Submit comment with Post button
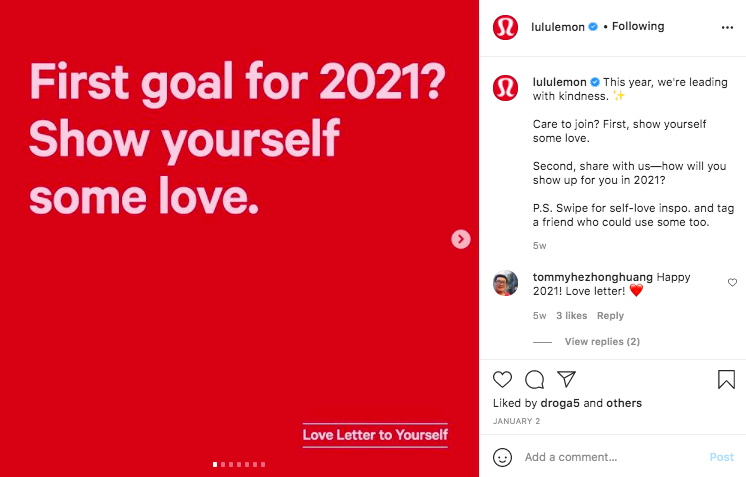The height and width of the screenshot is (477, 746). tap(721, 457)
